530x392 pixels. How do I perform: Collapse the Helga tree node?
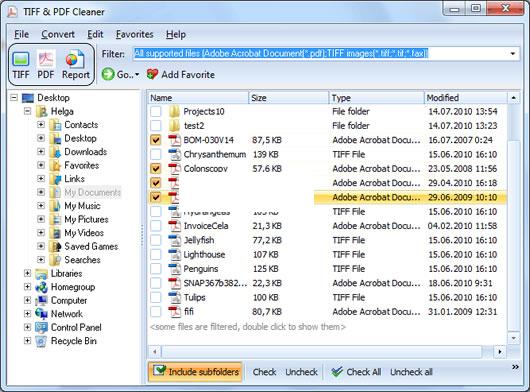(27, 111)
